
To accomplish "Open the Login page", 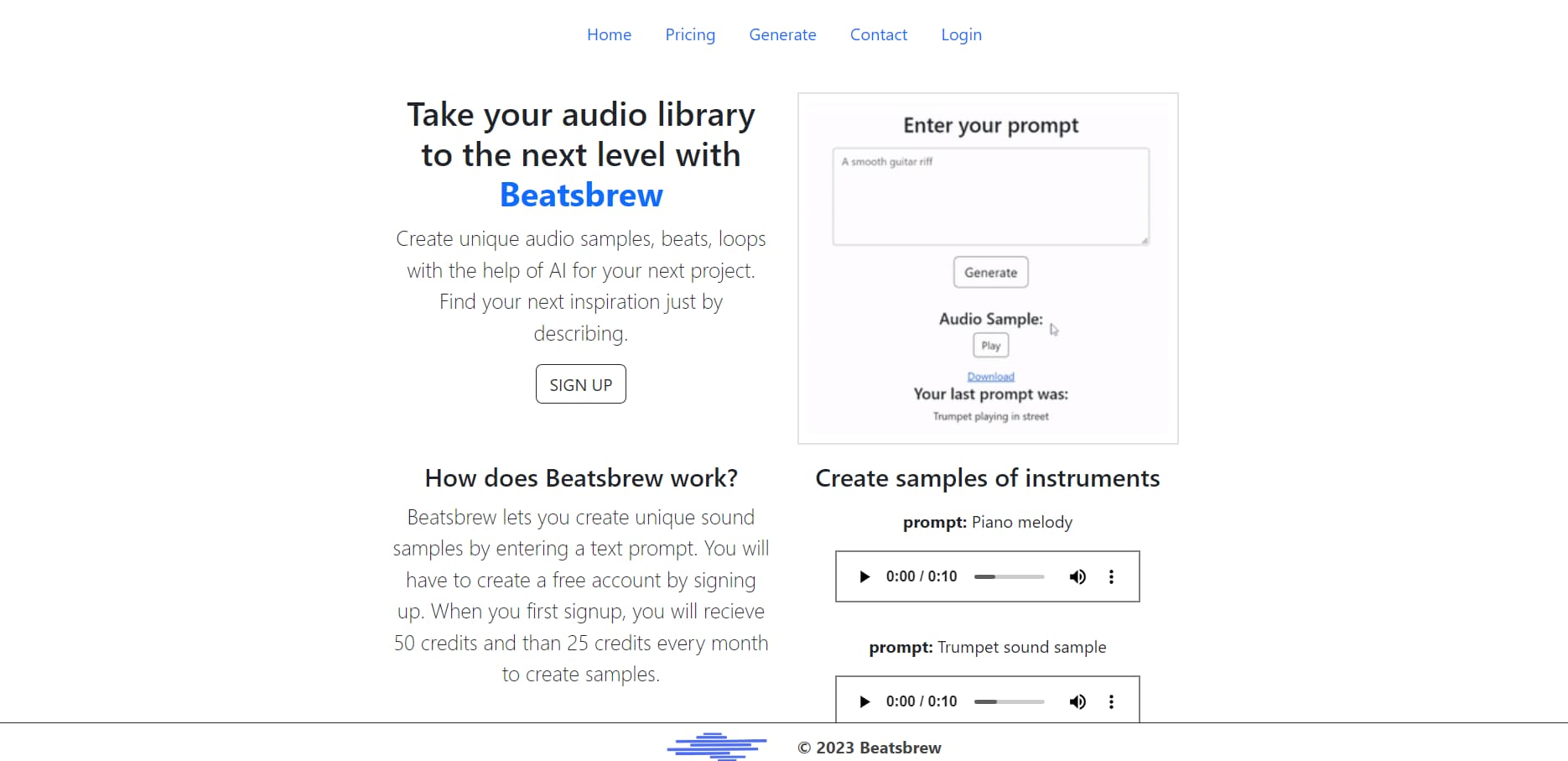I will (x=961, y=34).
